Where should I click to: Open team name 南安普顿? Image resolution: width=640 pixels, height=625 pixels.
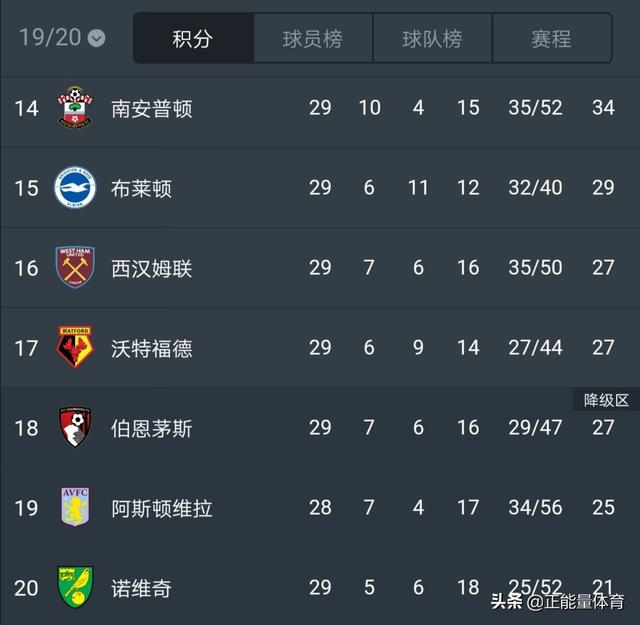152,108
